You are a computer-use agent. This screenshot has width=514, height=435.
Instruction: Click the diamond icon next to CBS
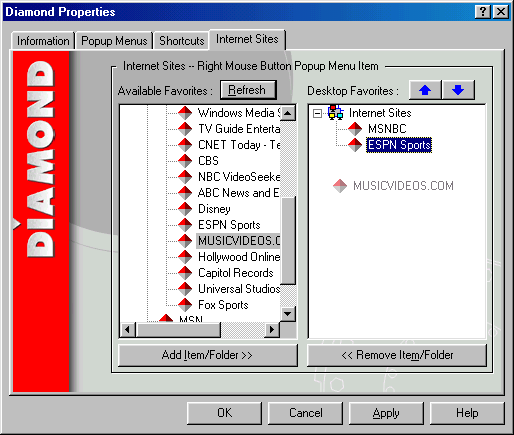185,161
